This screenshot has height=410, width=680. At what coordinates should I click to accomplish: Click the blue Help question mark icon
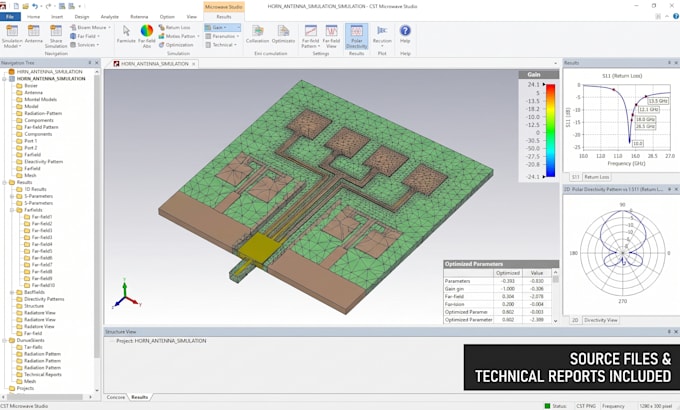point(405,30)
